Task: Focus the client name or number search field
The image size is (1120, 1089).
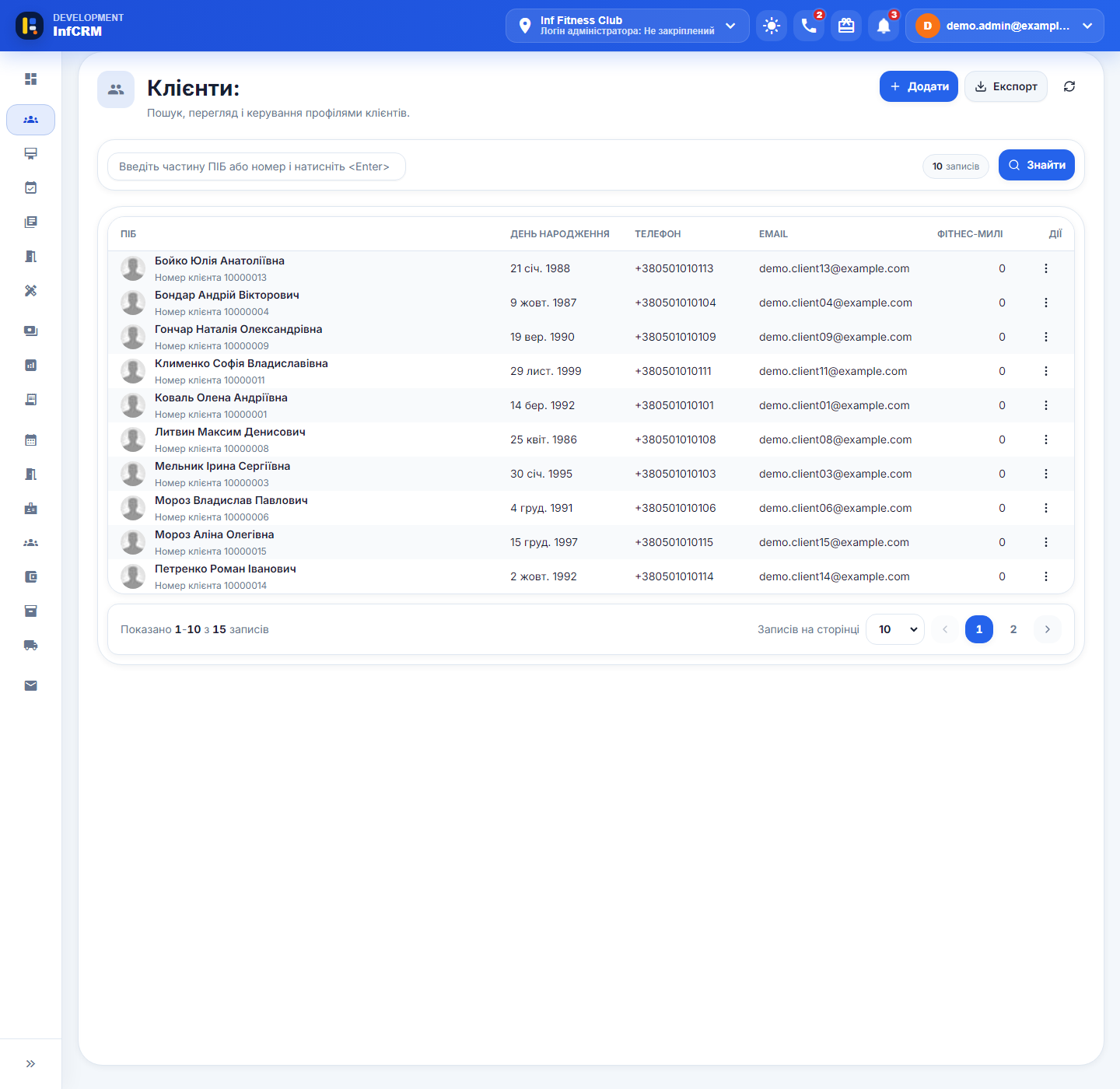Action: pos(257,166)
